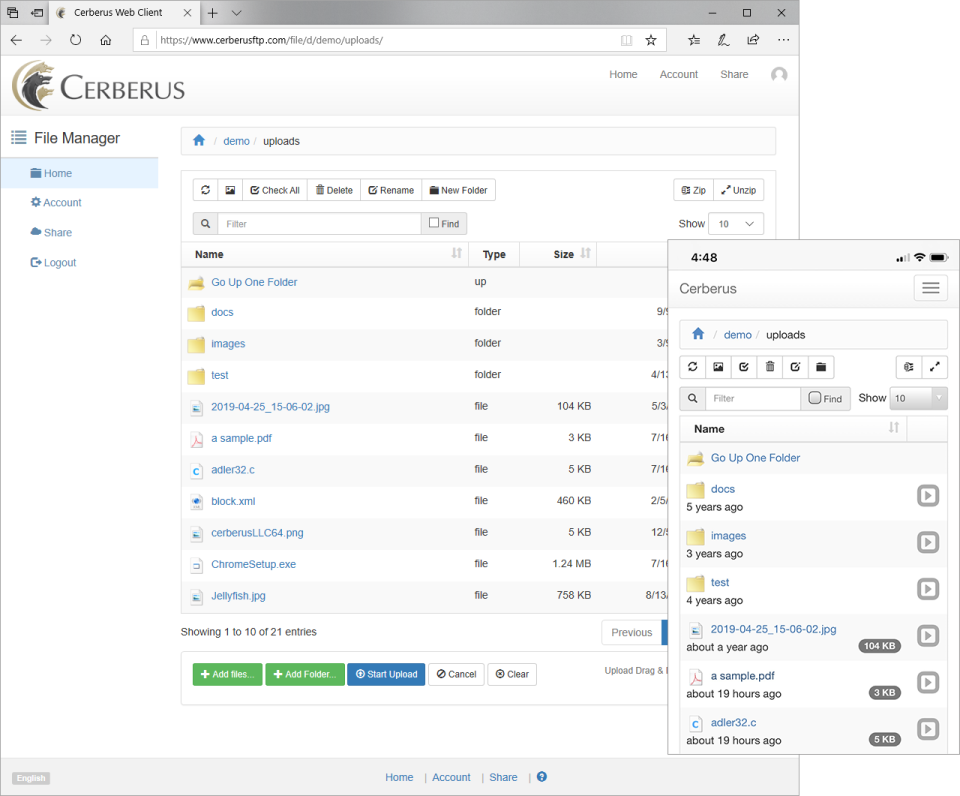Click the refresh icon in the toolbar
The height and width of the screenshot is (796, 960).
pyautogui.click(x=205, y=189)
